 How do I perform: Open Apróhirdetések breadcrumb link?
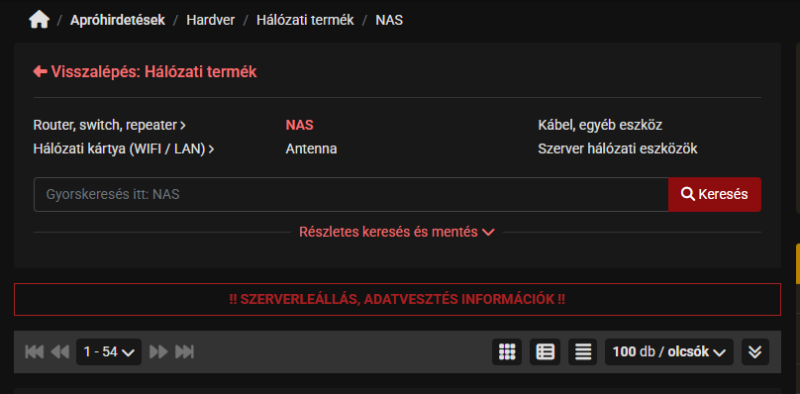[118, 20]
